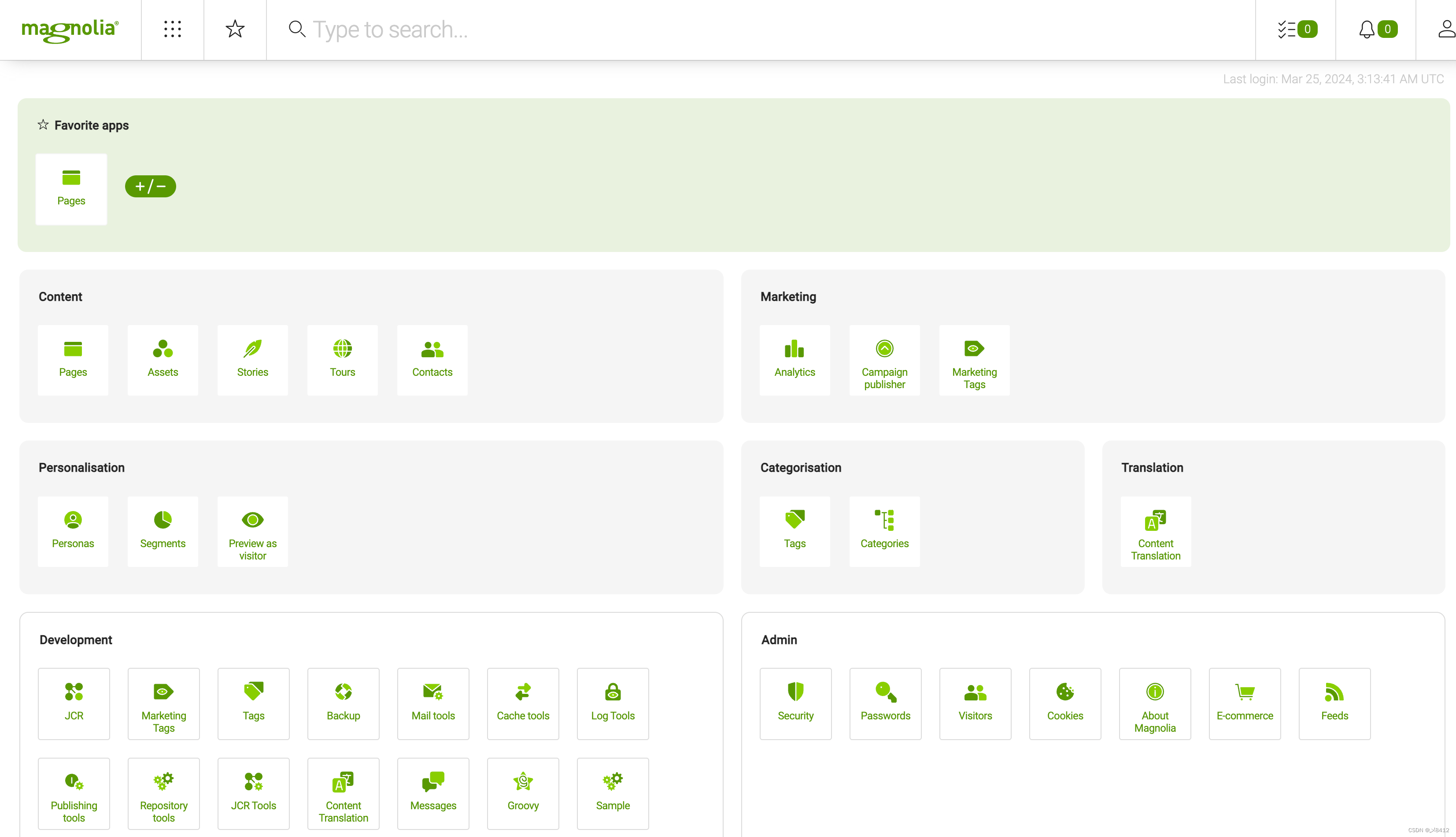Click the Magnolia logo
This screenshot has width=1456, height=837.
tap(70, 30)
